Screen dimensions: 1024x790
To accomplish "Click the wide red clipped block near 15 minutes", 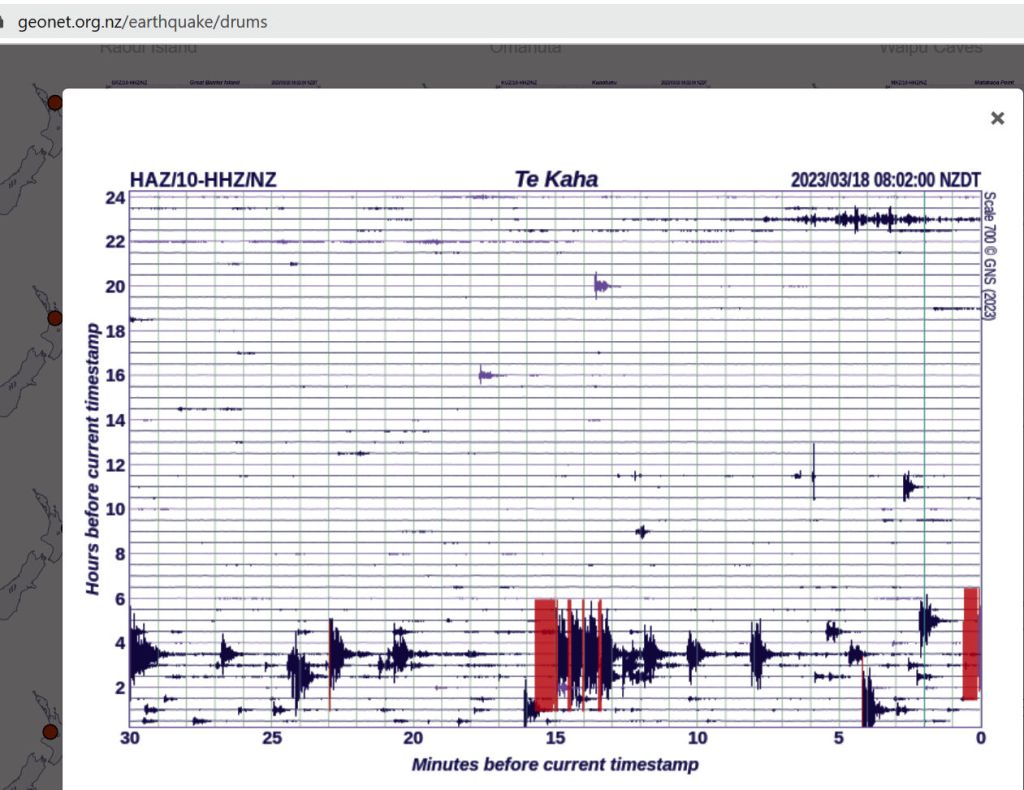I will pyautogui.click(x=545, y=655).
